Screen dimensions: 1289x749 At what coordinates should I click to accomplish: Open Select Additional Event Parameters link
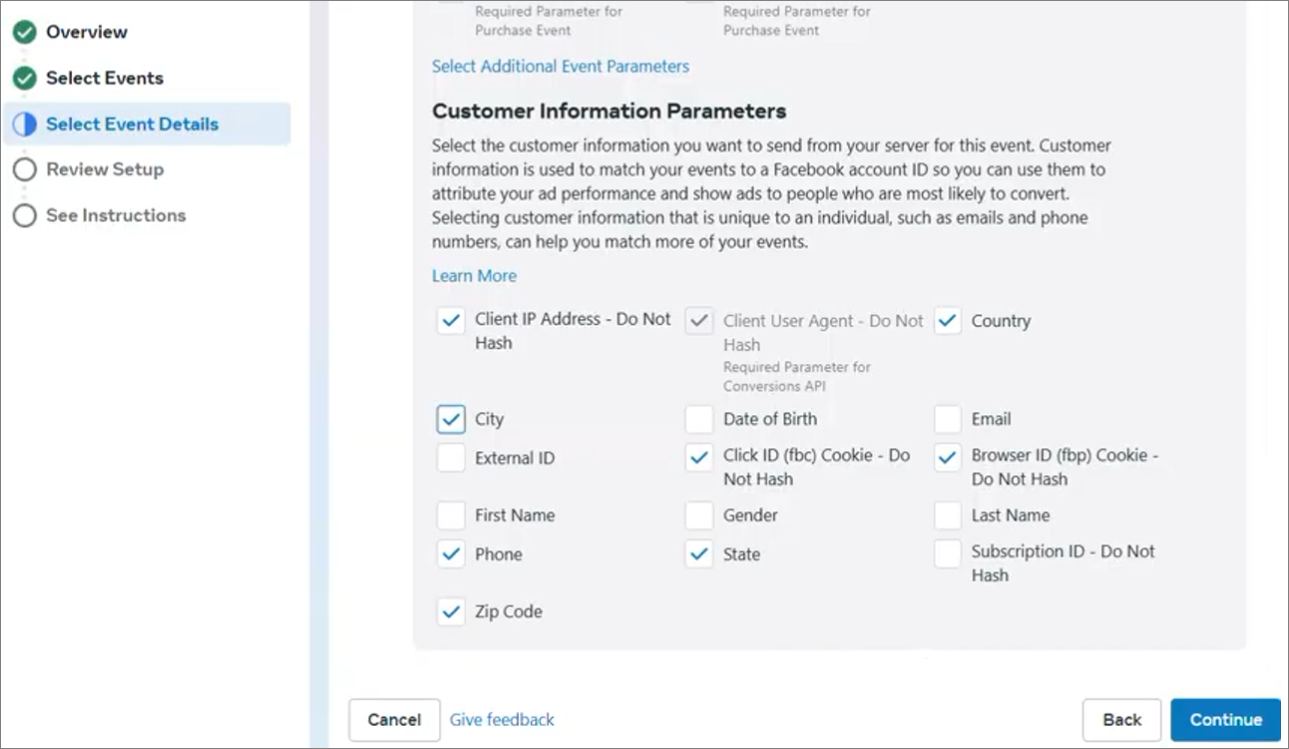pos(560,66)
